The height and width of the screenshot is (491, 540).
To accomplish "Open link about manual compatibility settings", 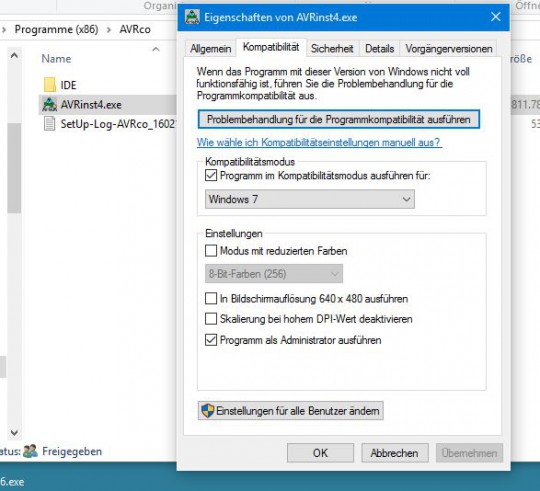I will 319,142.
